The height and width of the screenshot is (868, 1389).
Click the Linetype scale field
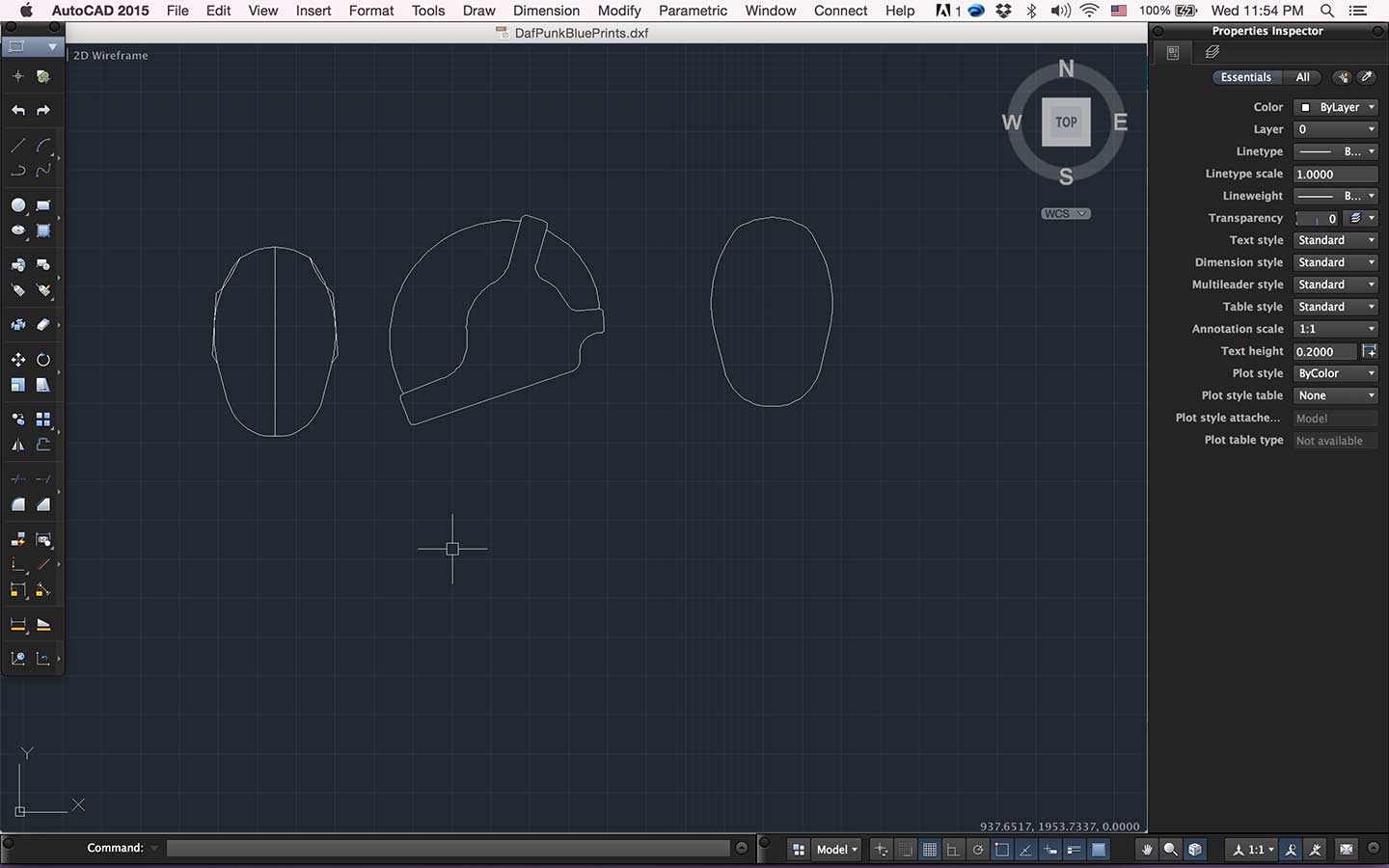pos(1336,174)
